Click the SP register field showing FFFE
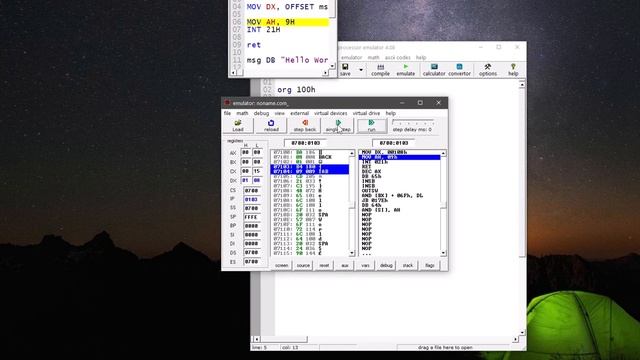Viewport: 640px width, 360px height. (x=251, y=217)
